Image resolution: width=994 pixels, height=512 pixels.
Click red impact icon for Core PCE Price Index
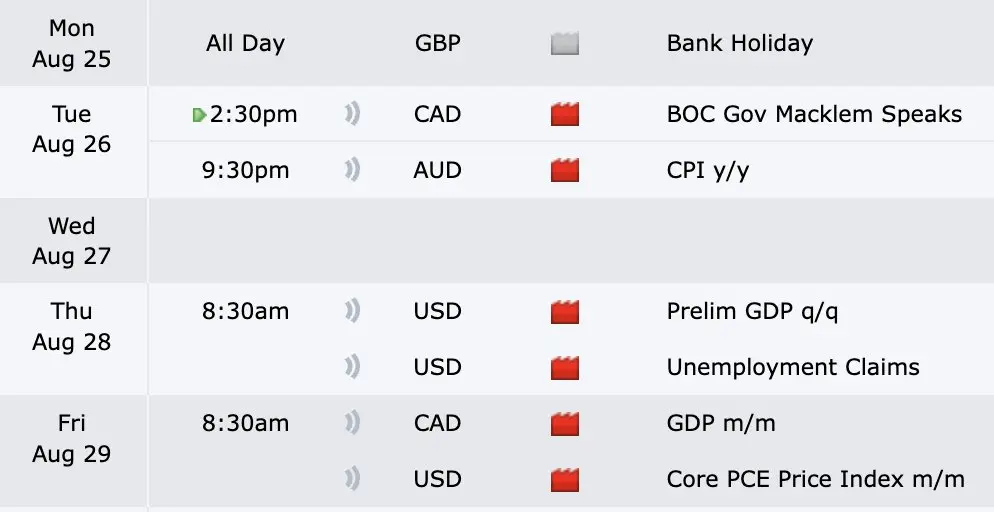tap(565, 479)
